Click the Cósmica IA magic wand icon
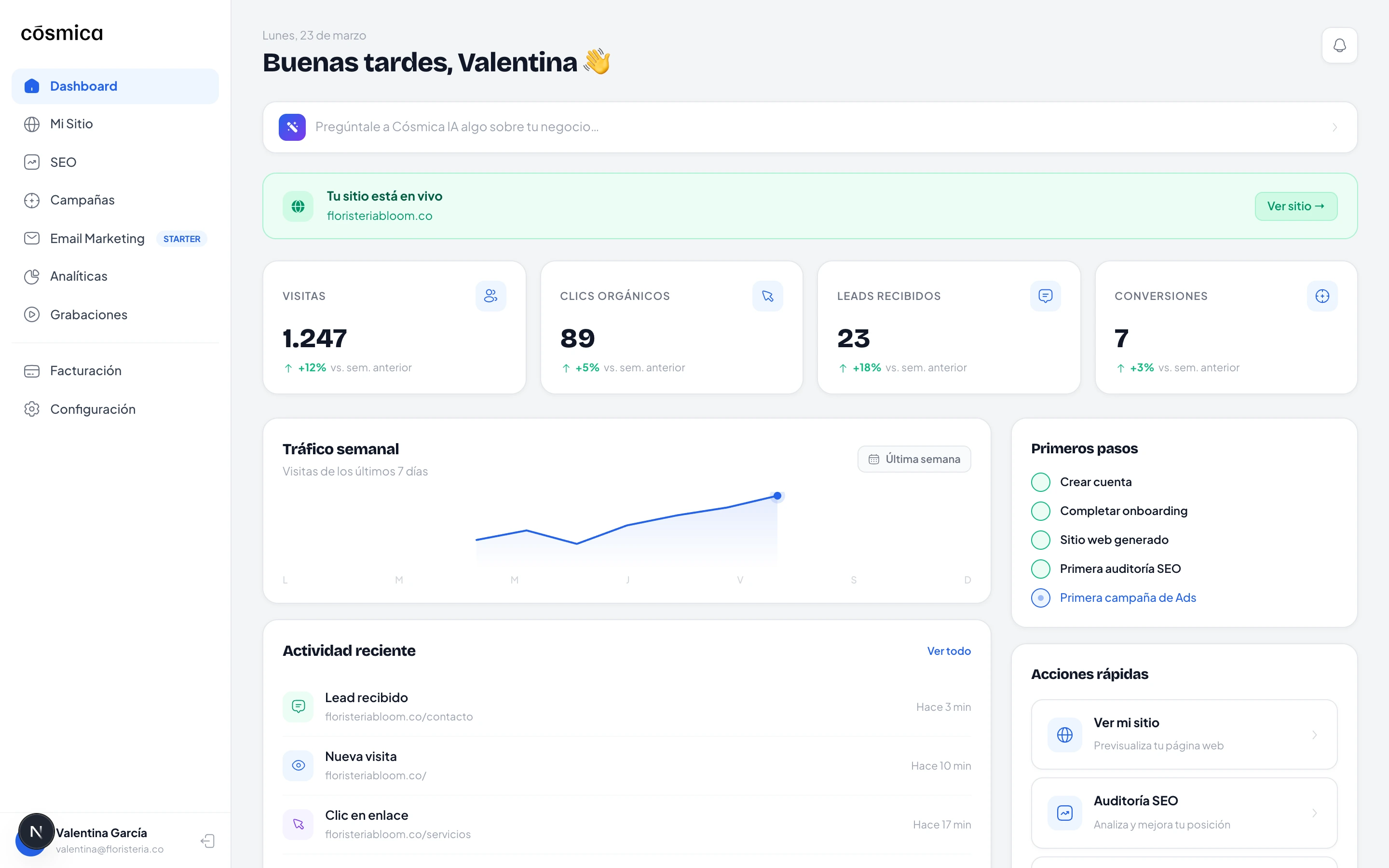Viewport: 1389px width, 868px height. point(292,127)
